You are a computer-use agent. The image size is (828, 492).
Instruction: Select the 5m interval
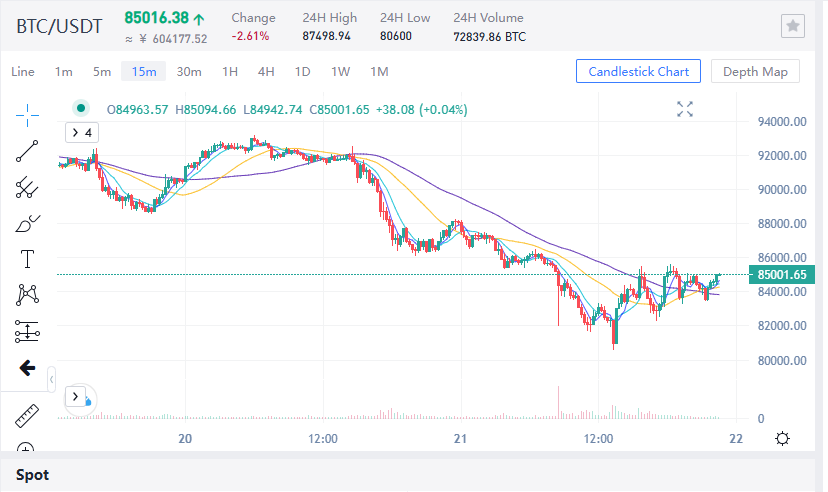click(102, 71)
